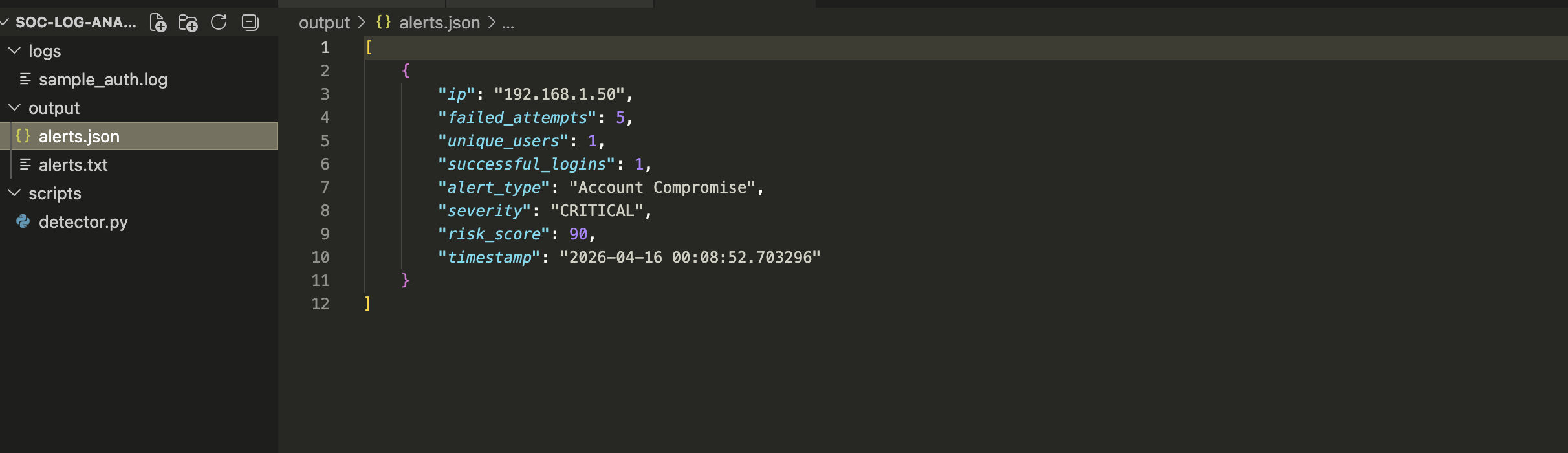Click the "severity" key

point(484,211)
